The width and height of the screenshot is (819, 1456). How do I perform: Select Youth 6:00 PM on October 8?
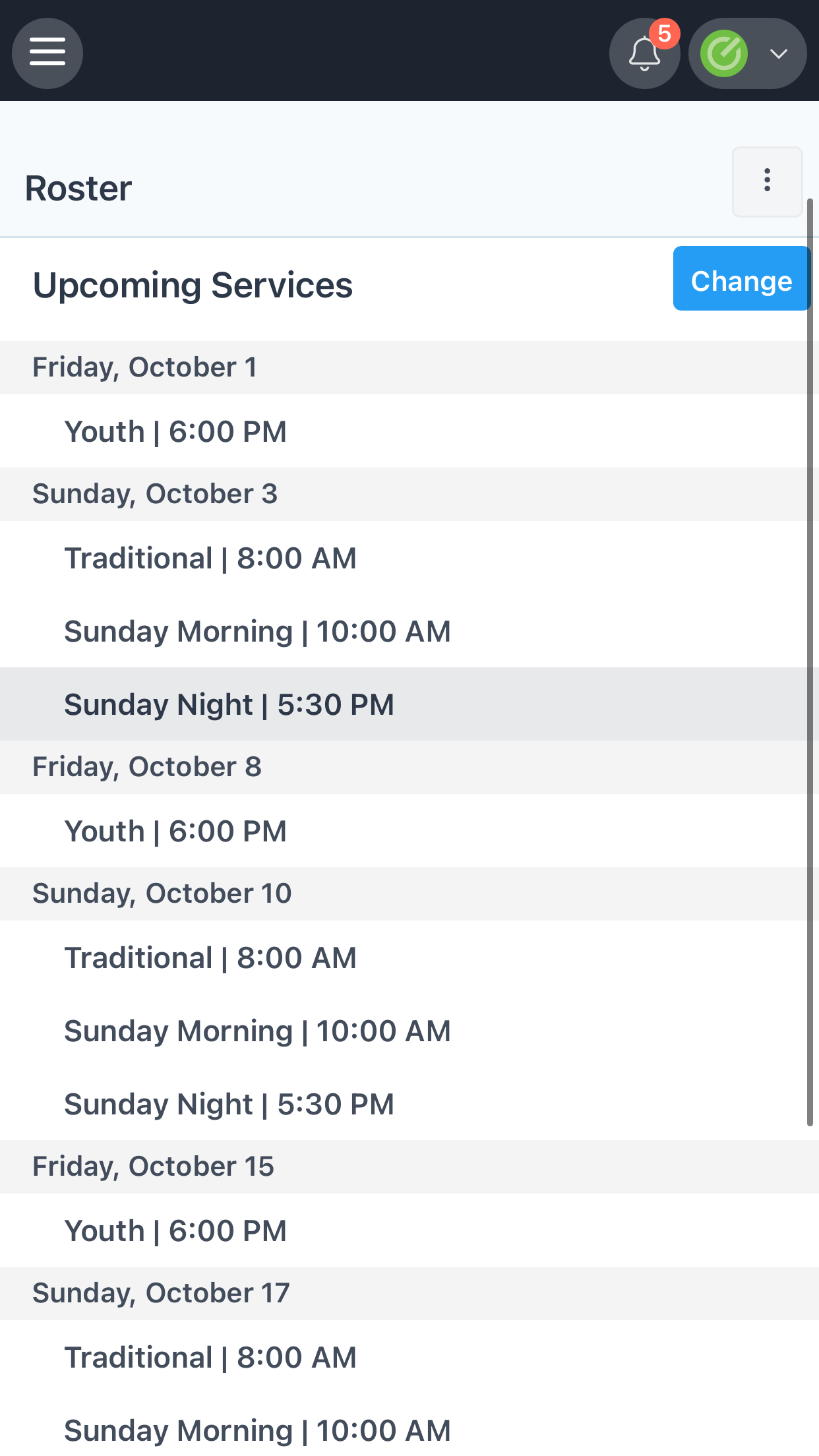409,831
